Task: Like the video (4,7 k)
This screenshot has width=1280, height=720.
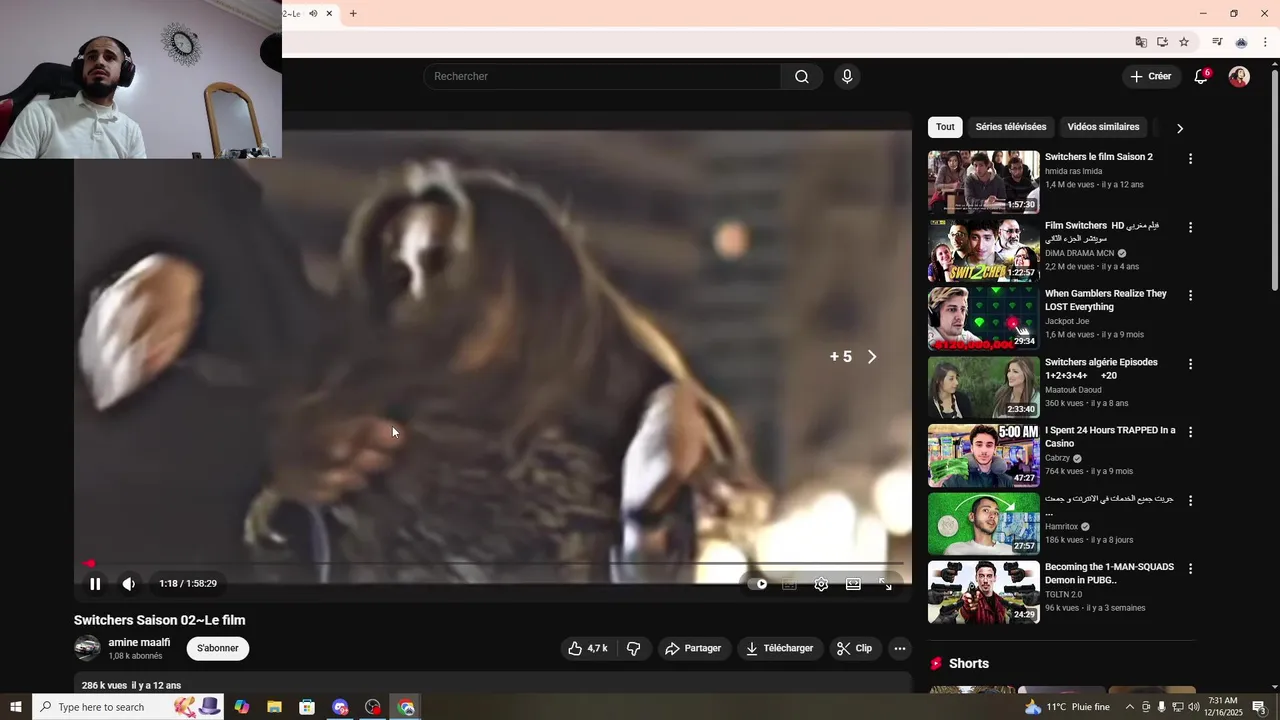Action: tap(588, 648)
